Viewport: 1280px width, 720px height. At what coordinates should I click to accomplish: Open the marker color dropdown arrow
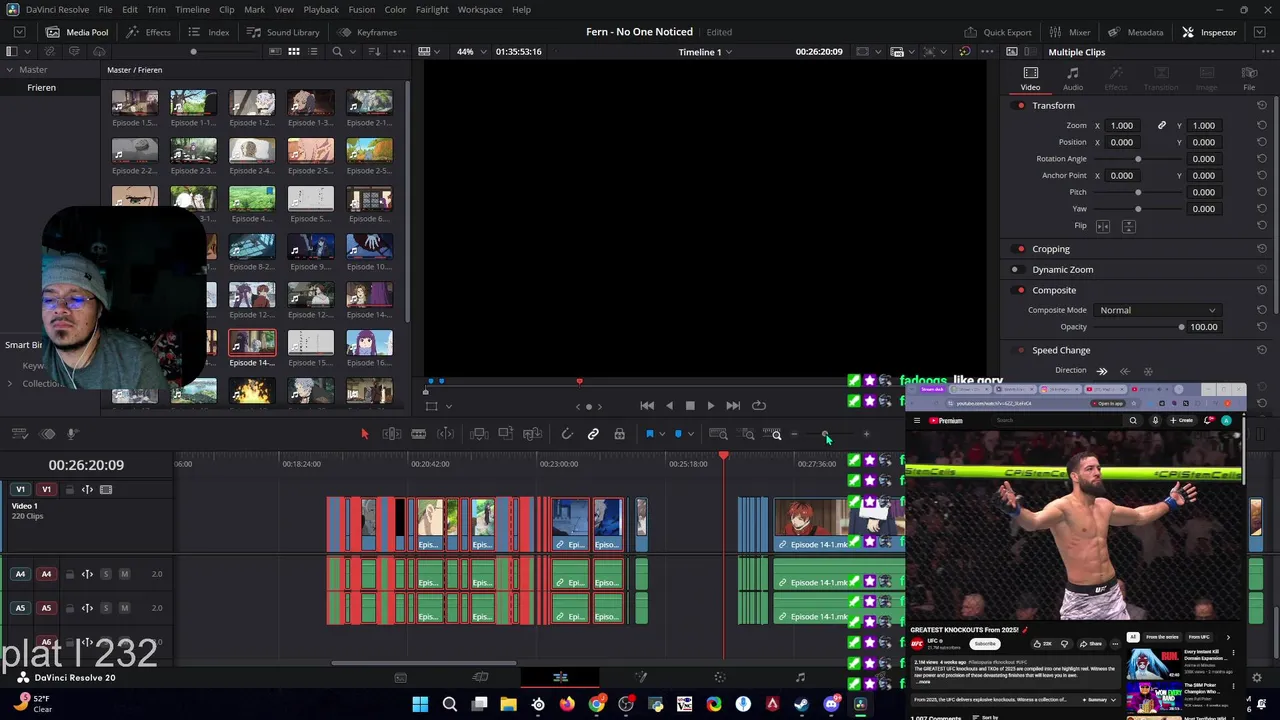tap(690, 434)
